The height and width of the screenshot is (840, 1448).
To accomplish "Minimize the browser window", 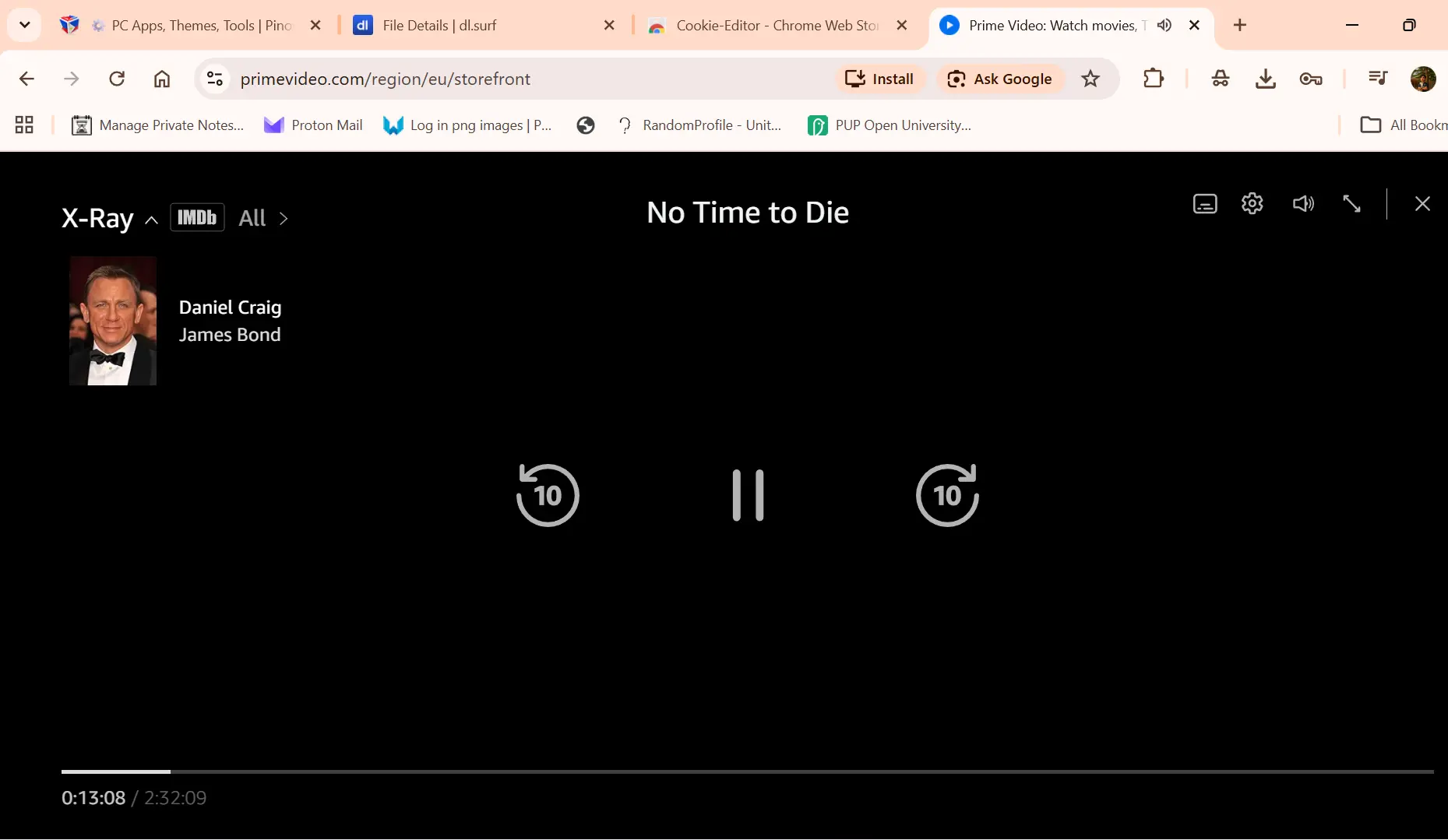I will coord(1352,26).
